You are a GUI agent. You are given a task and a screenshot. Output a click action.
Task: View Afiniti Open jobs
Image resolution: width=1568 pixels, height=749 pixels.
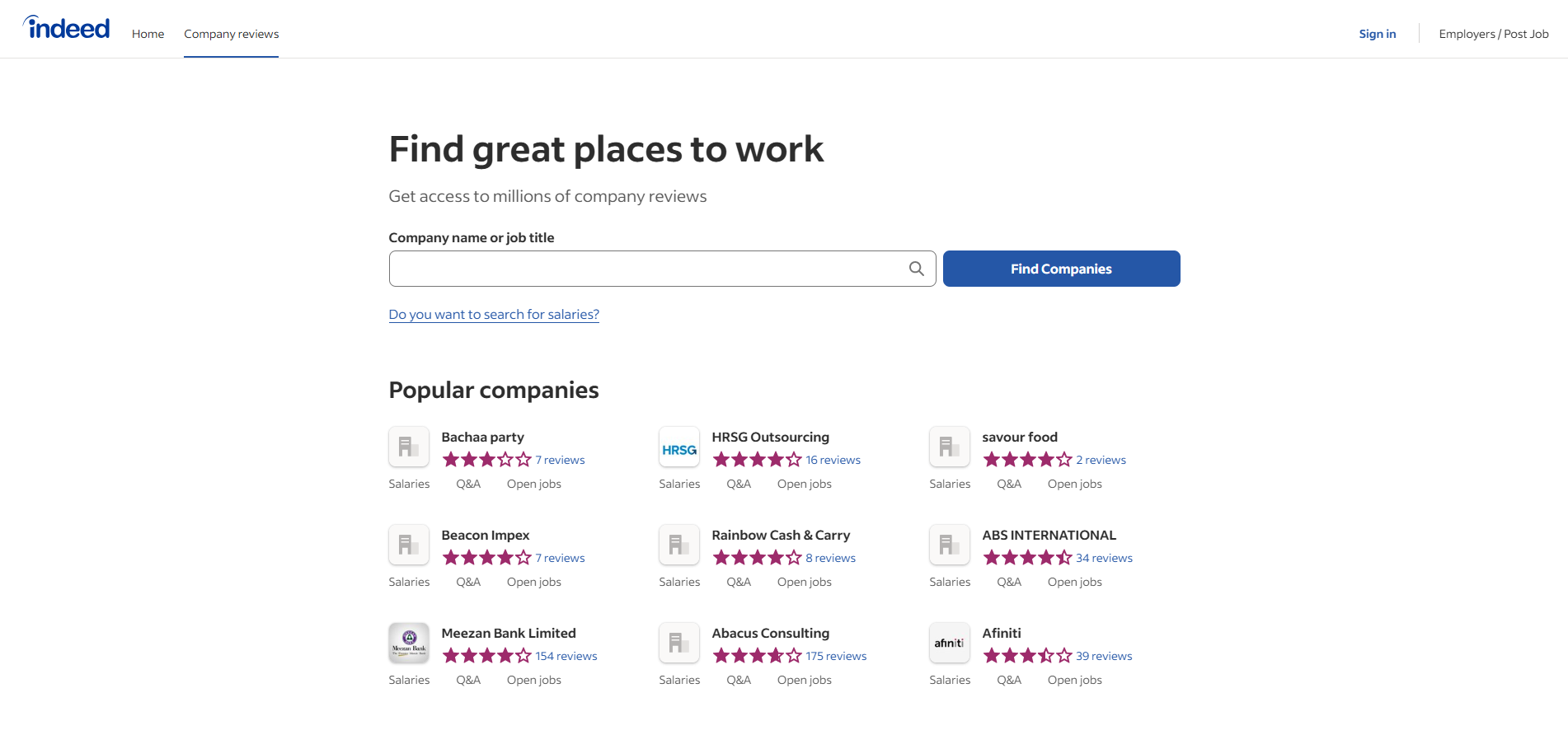(x=1074, y=680)
